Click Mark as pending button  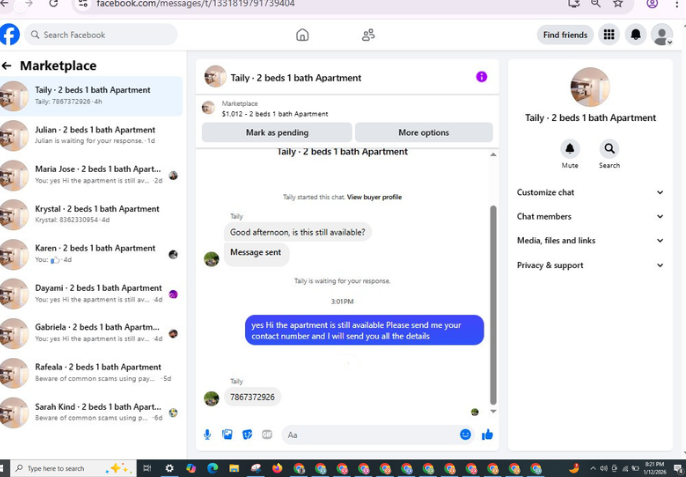click(x=277, y=133)
